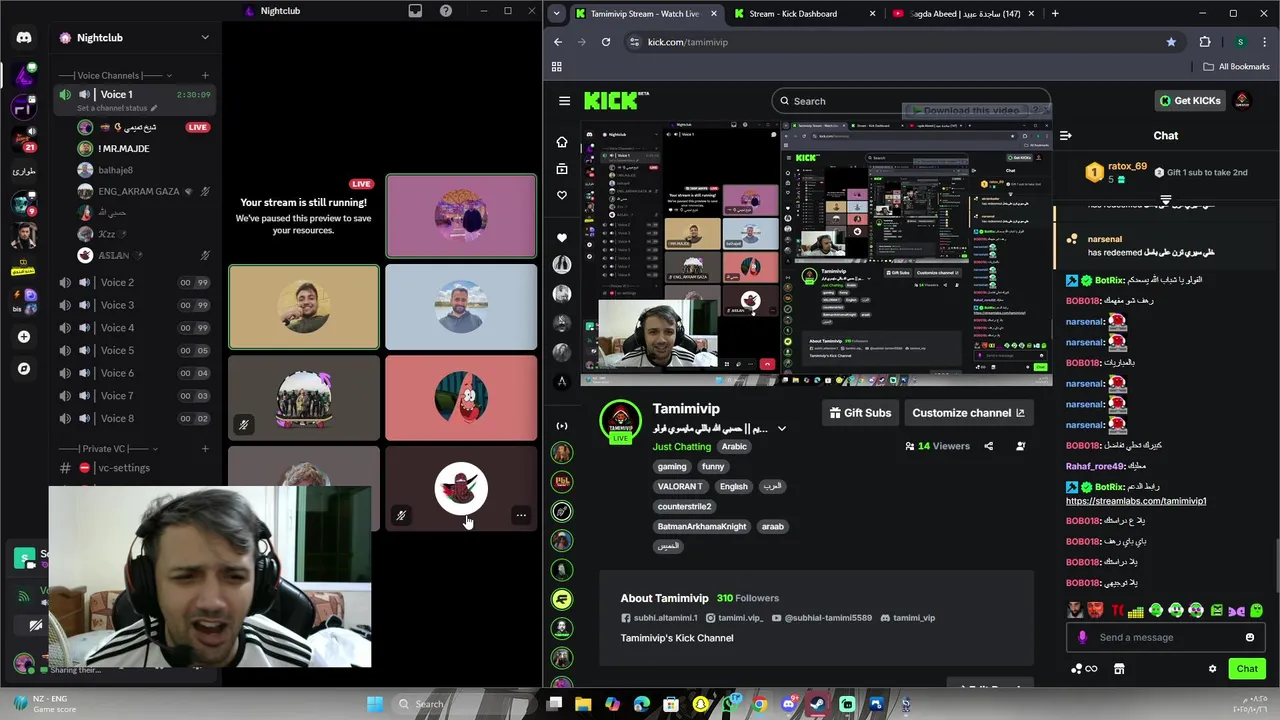Click Kick search field
1280x720 pixels.
pyautogui.click(x=910, y=101)
